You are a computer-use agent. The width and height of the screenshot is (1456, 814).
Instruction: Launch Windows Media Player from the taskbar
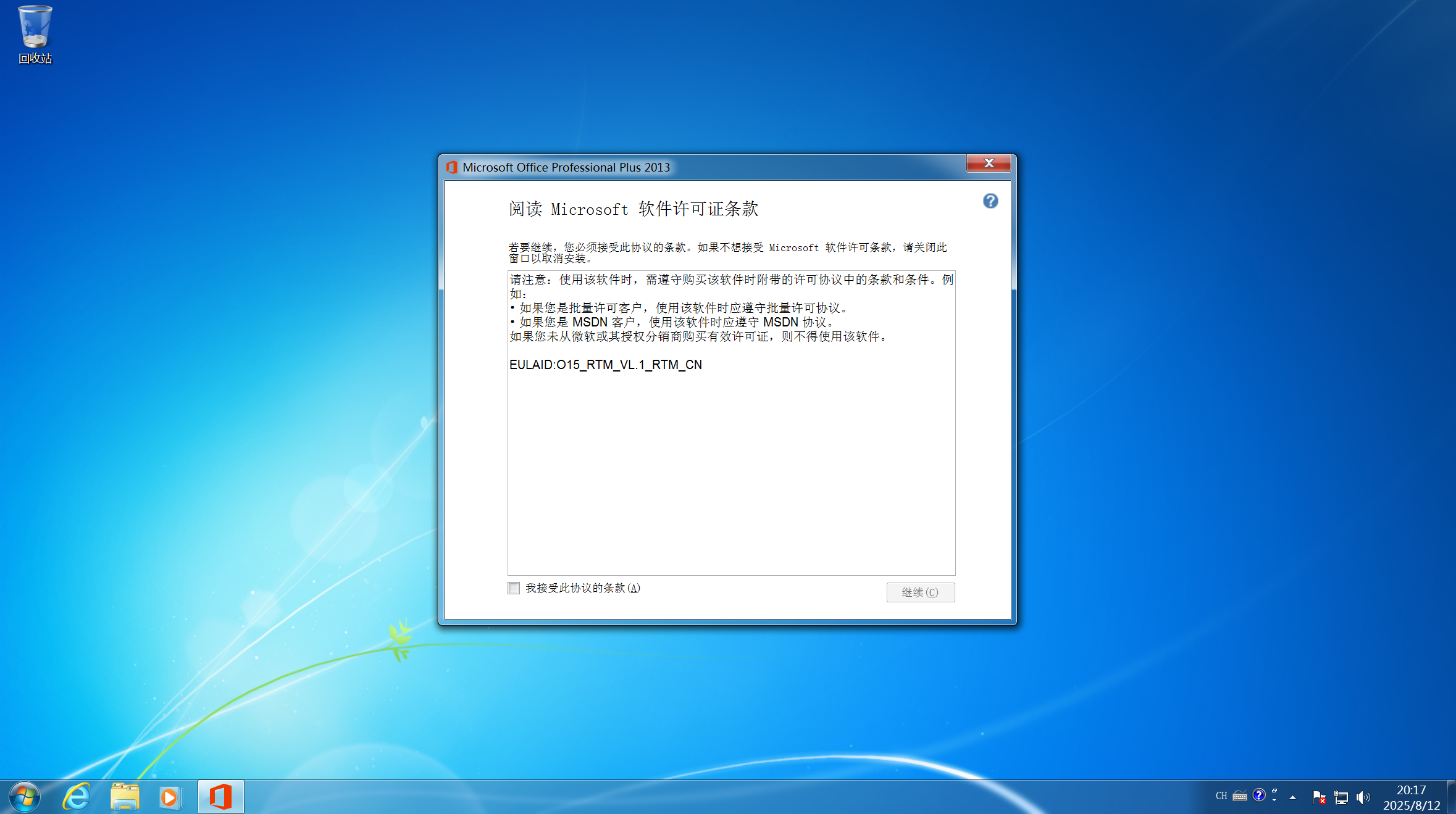point(170,797)
